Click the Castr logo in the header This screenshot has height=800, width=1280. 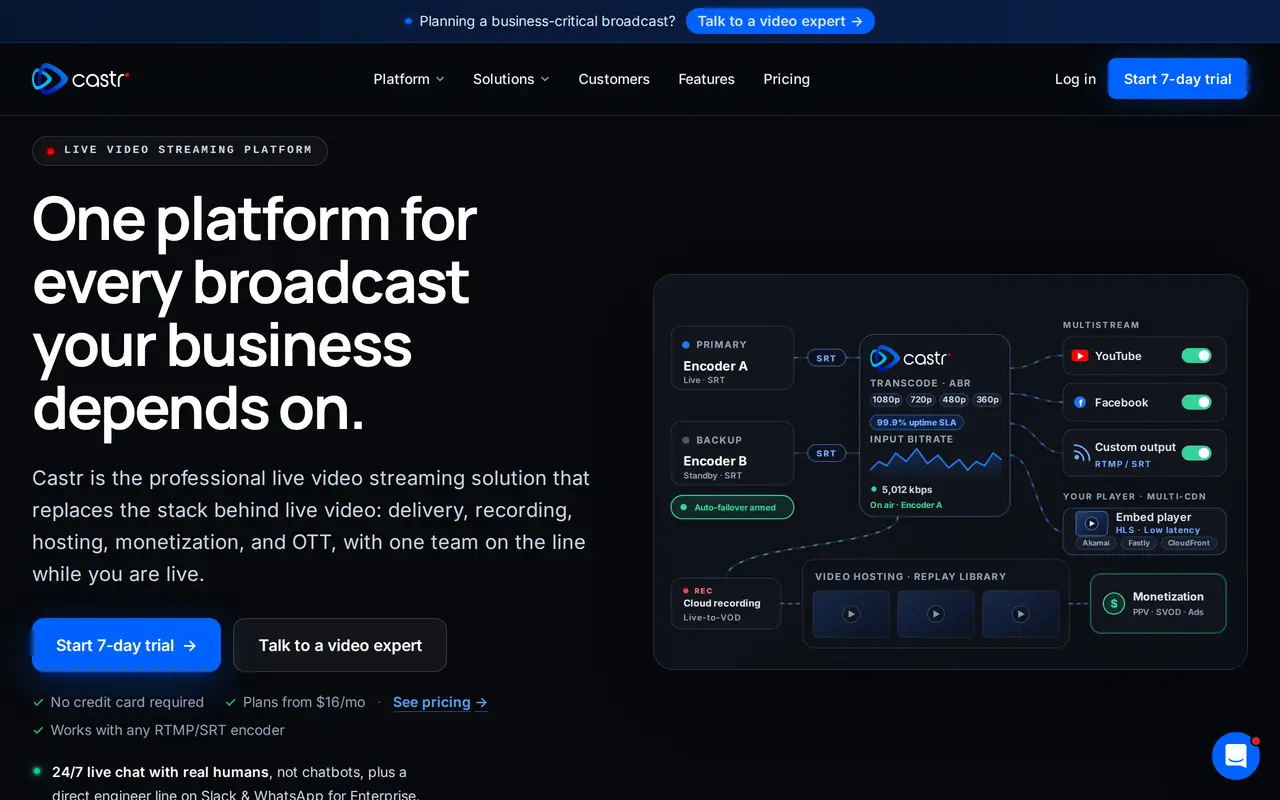(x=80, y=78)
